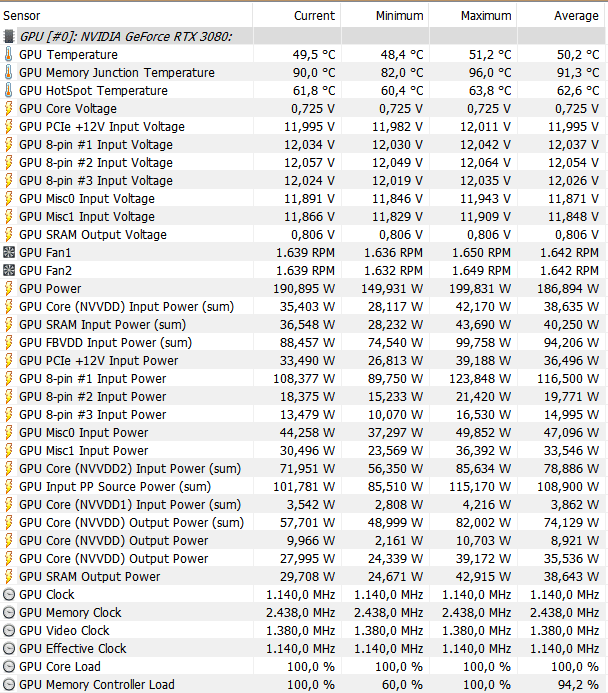Click clock icon beside GPU Memory Clock
Image resolution: width=608 pixels, height=693 pixels.
(x=9, y=613)
